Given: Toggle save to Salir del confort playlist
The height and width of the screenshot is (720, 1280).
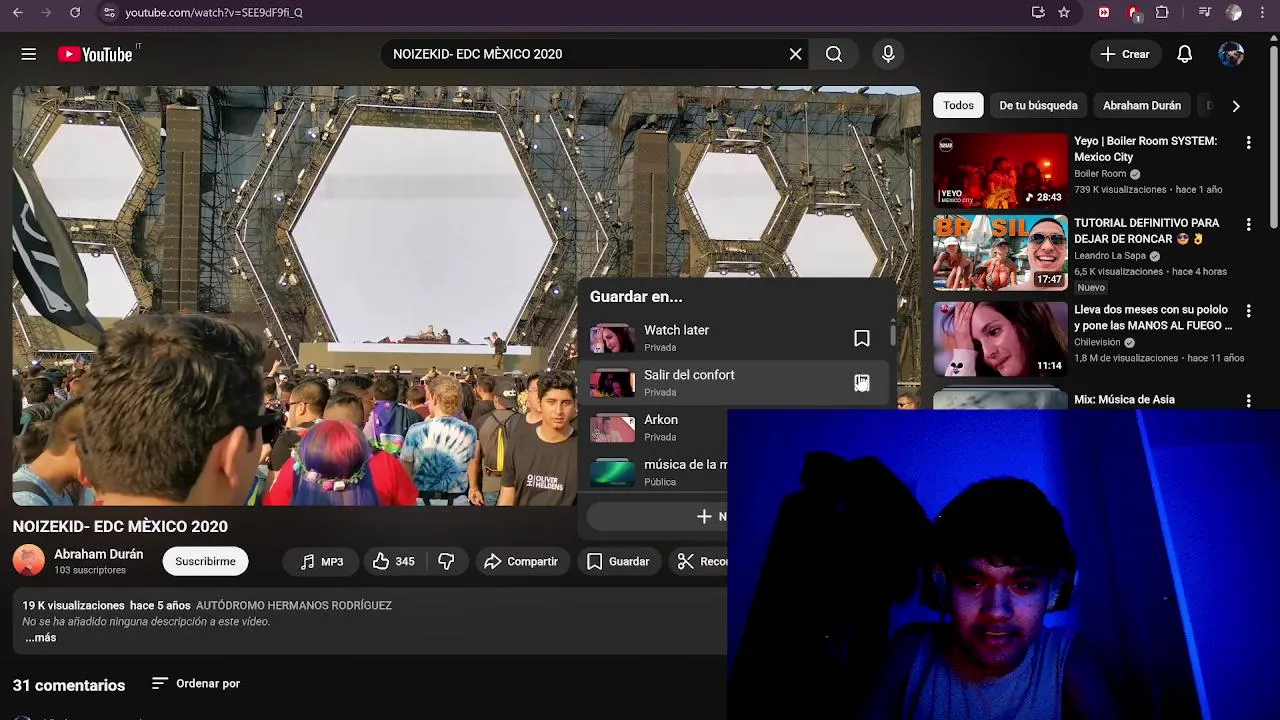Looking at the screenshot, I should [x=862, y=383].
